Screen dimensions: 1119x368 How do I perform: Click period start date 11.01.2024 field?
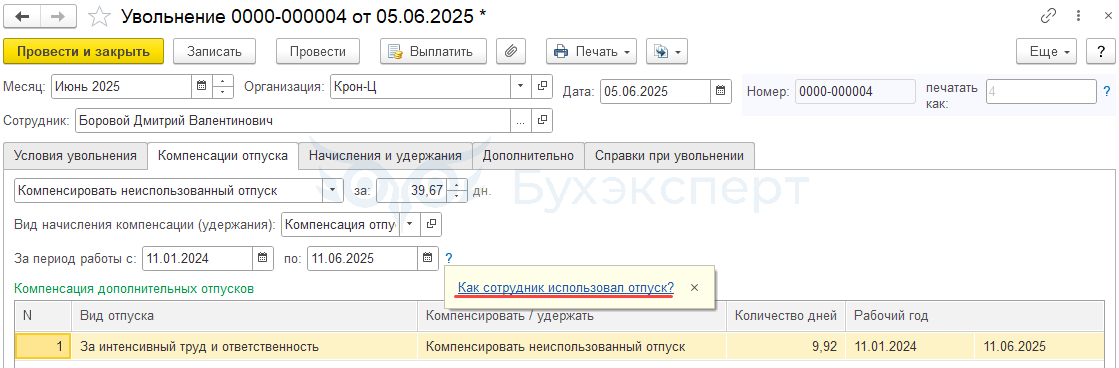pos(198,258)
